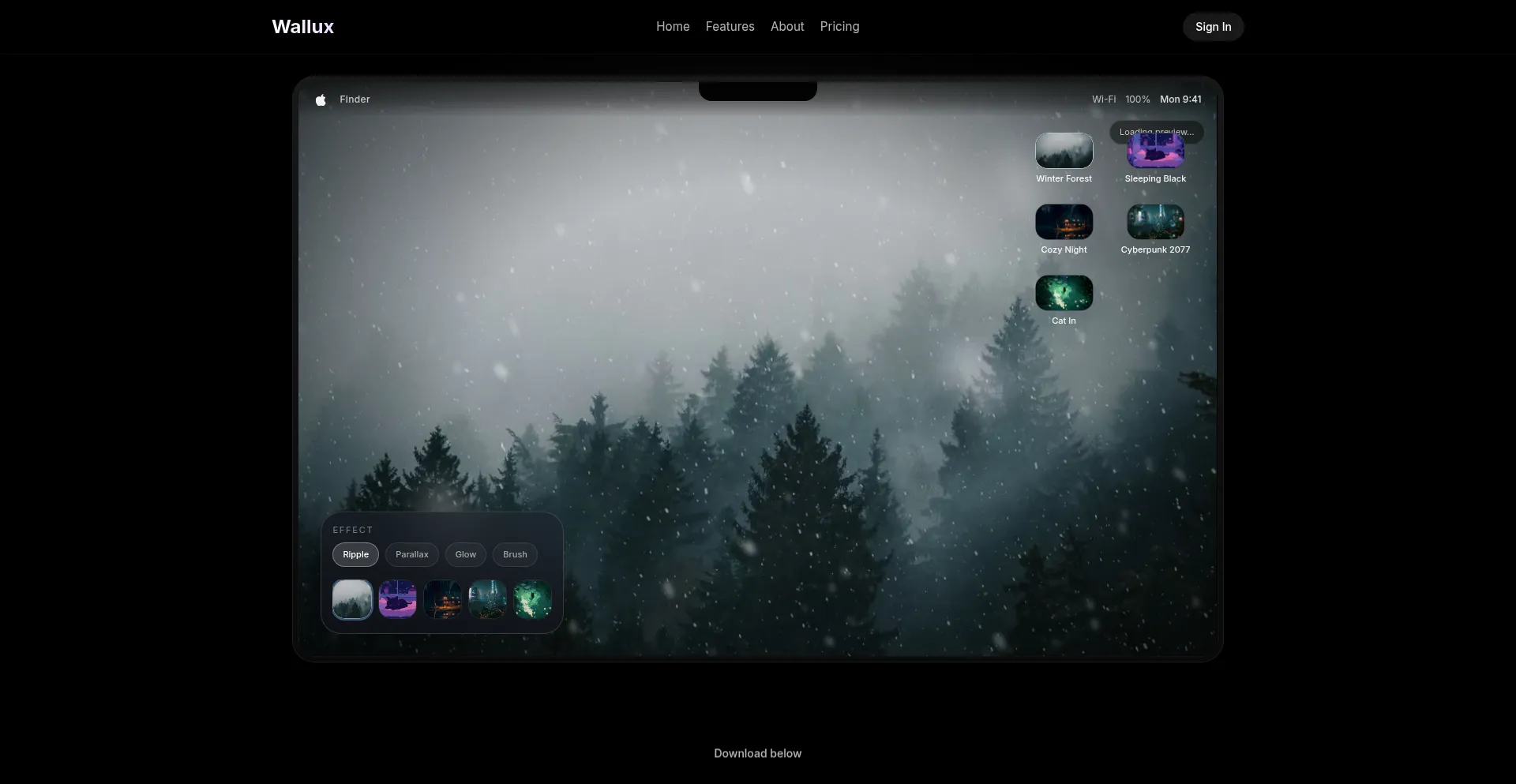Click the Mon 9:41 clock
Image resolution: width=1516 pixels, height=784 pixels.
tap(1180, 99)
